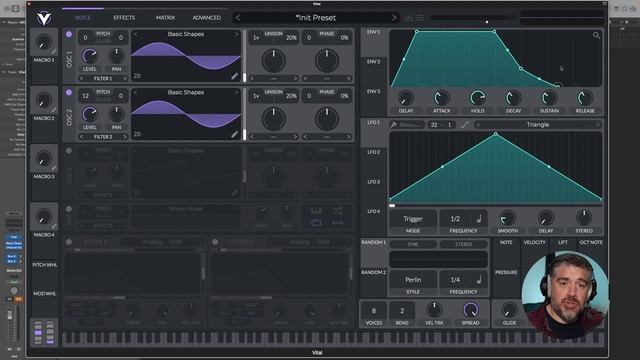This screenshot has width=640, height=360.
Task: Click the Vital logo icon
Action: point(44,18)
